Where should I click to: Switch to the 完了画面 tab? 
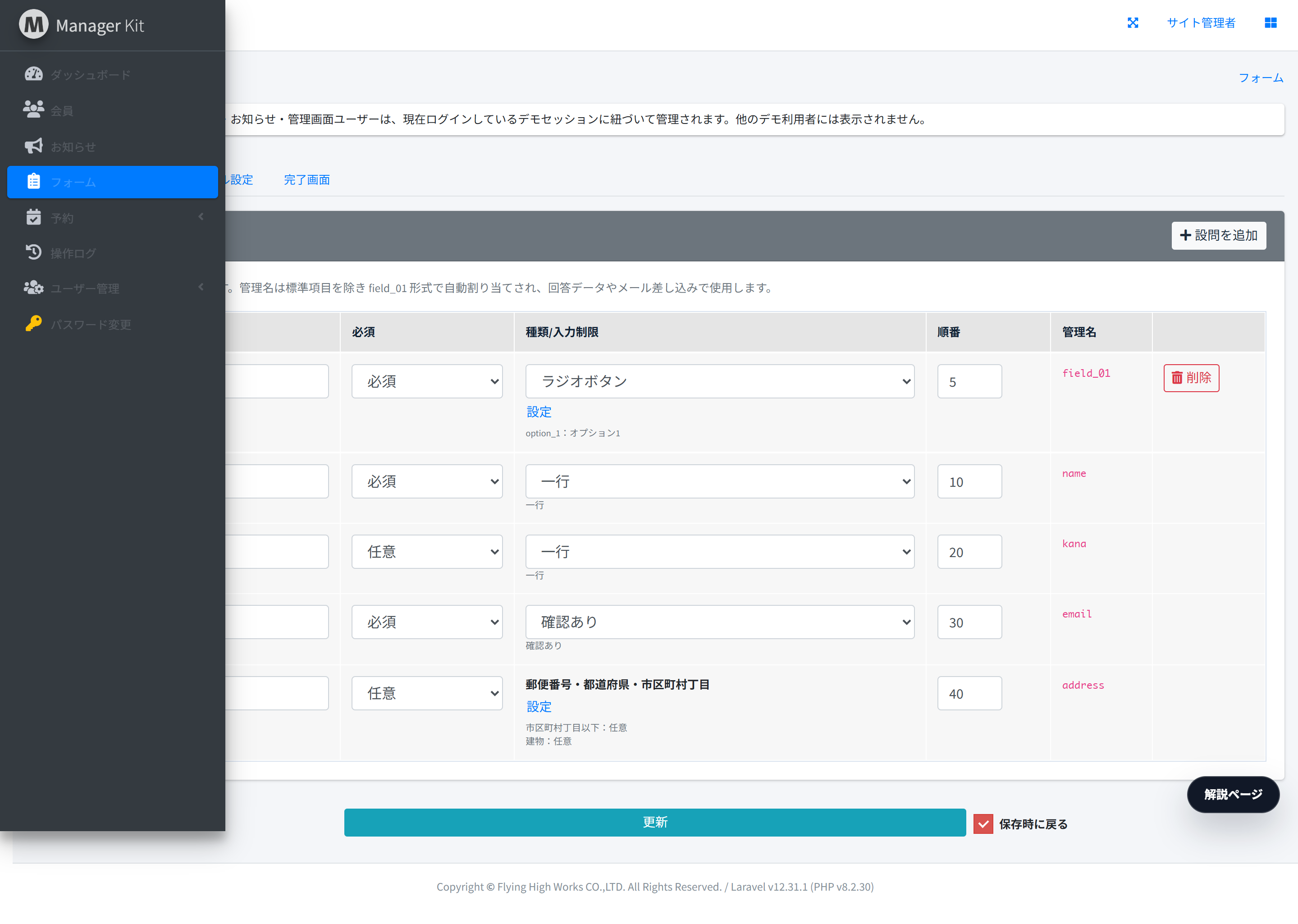306,180
